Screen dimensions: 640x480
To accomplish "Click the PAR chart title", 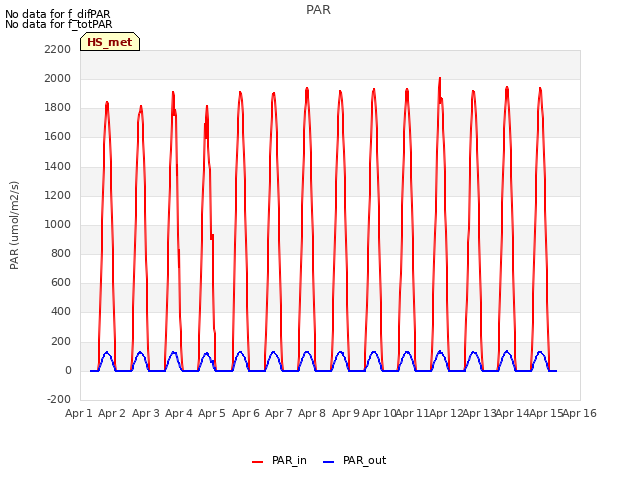I will [x=318, y=10].
